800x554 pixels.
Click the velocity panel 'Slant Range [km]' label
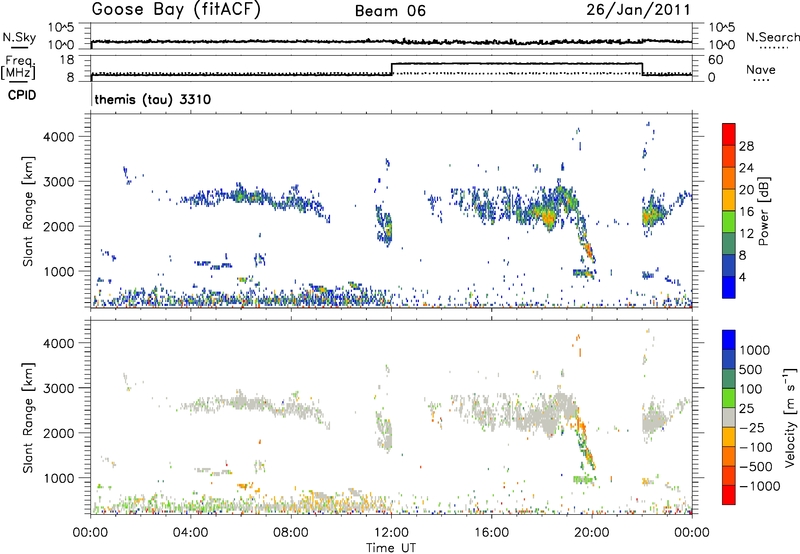pos(28,417)
